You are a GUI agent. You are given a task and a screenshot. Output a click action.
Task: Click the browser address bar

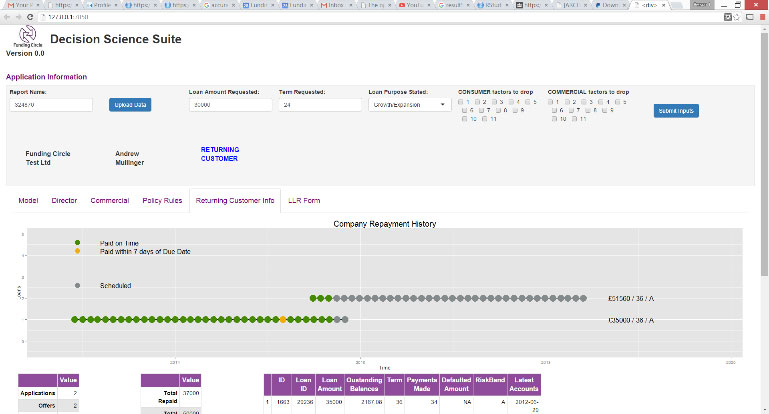click(378, 17)
